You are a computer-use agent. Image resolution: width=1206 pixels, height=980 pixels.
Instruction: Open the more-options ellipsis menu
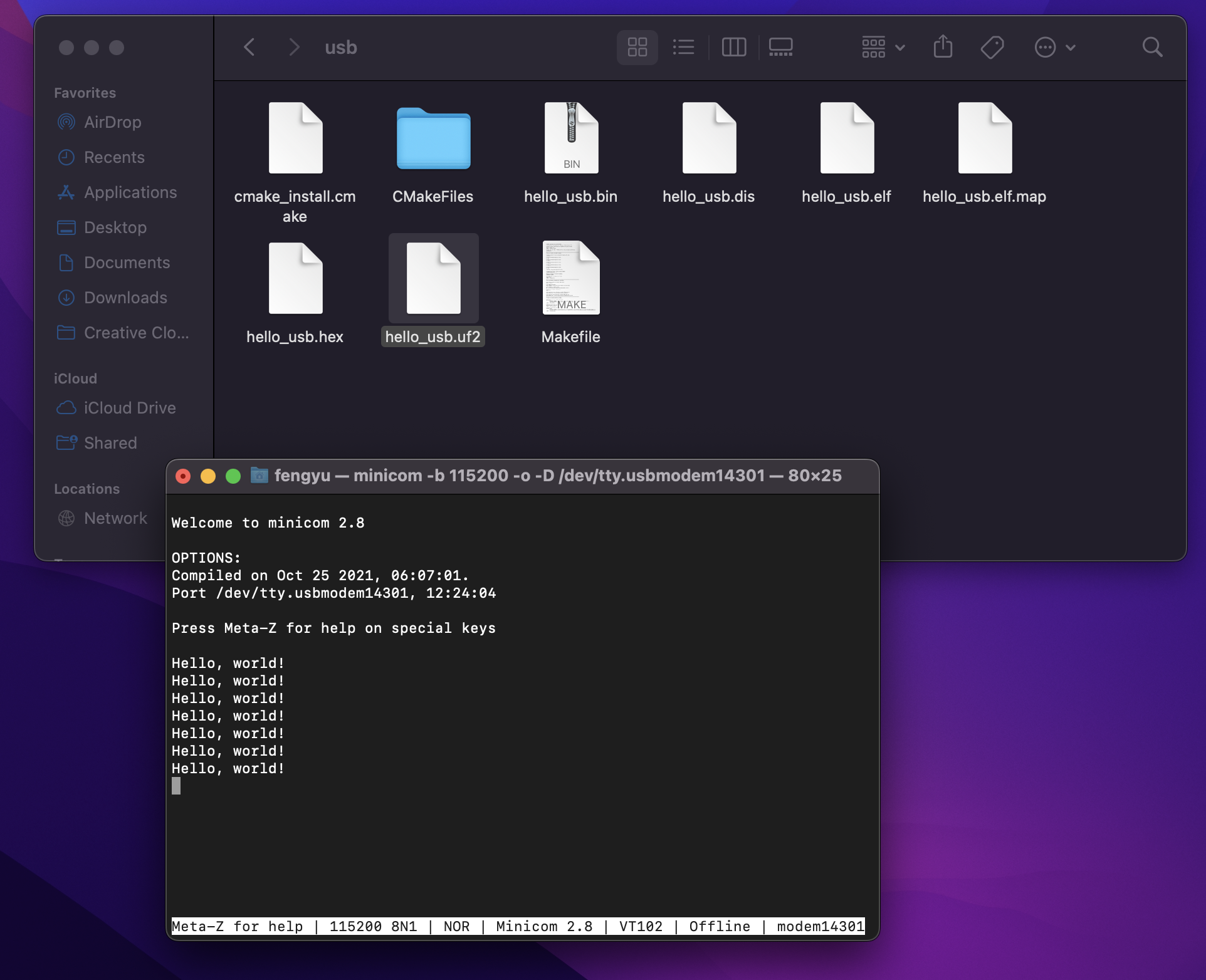1054,47
